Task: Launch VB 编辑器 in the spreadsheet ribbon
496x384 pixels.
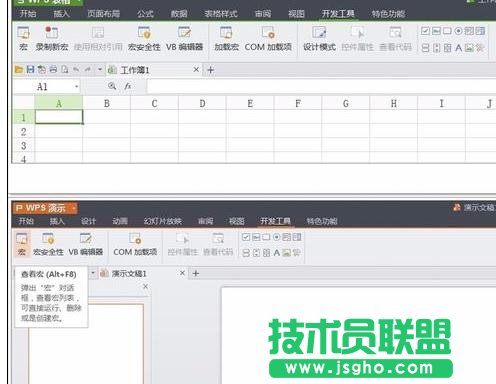Action: coord(184,39)
